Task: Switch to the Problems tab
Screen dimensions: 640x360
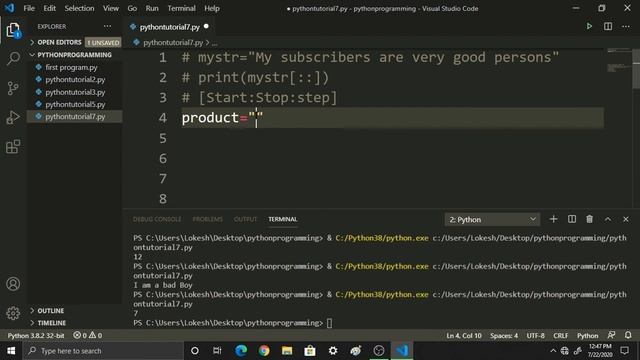Action: point(207,219)
